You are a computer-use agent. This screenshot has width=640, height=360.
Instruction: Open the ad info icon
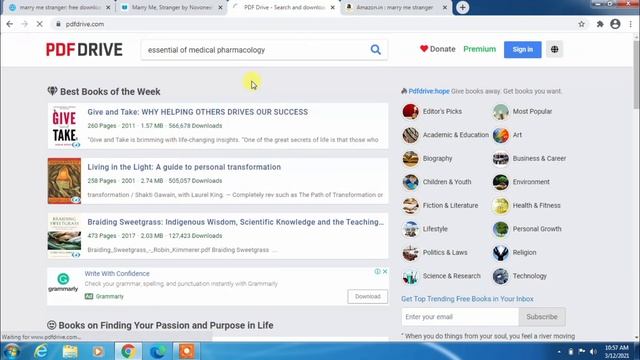point(378,271)
